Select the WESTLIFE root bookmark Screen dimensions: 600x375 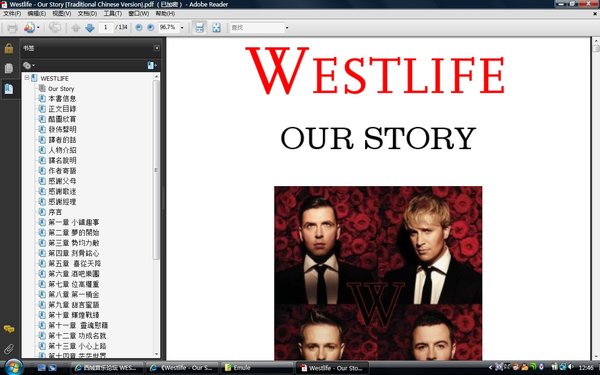(54, 78)
